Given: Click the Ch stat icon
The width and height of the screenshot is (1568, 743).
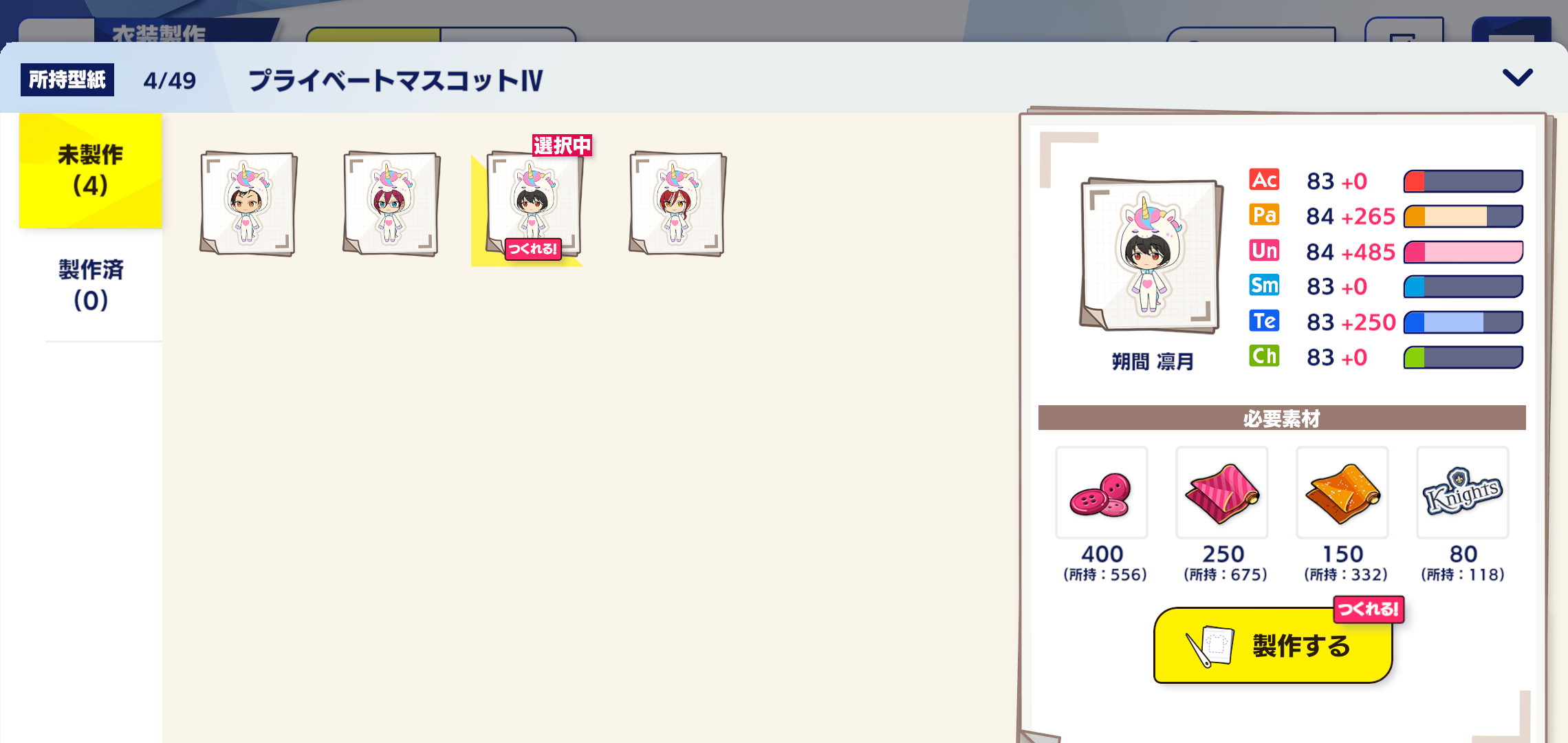Looking at the screenshot, I should (1264, 356).
